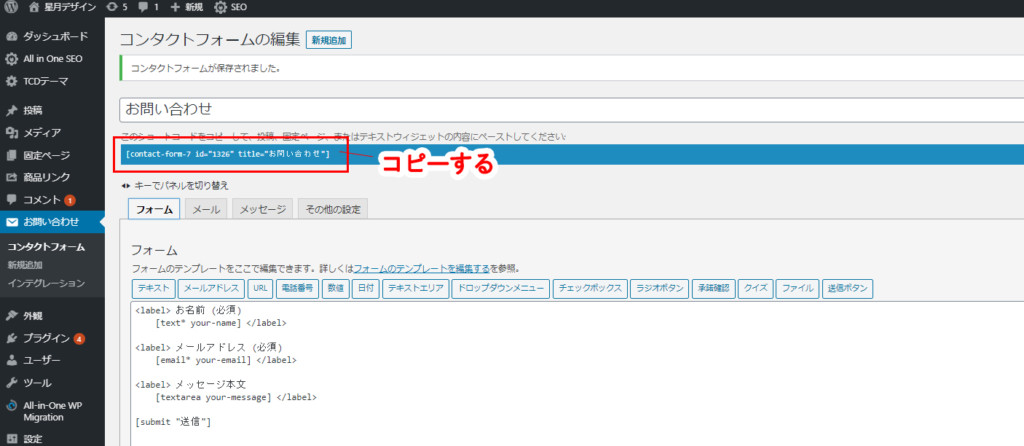Insert チェックボックス tag button
1024x446 pixels.
590,288
